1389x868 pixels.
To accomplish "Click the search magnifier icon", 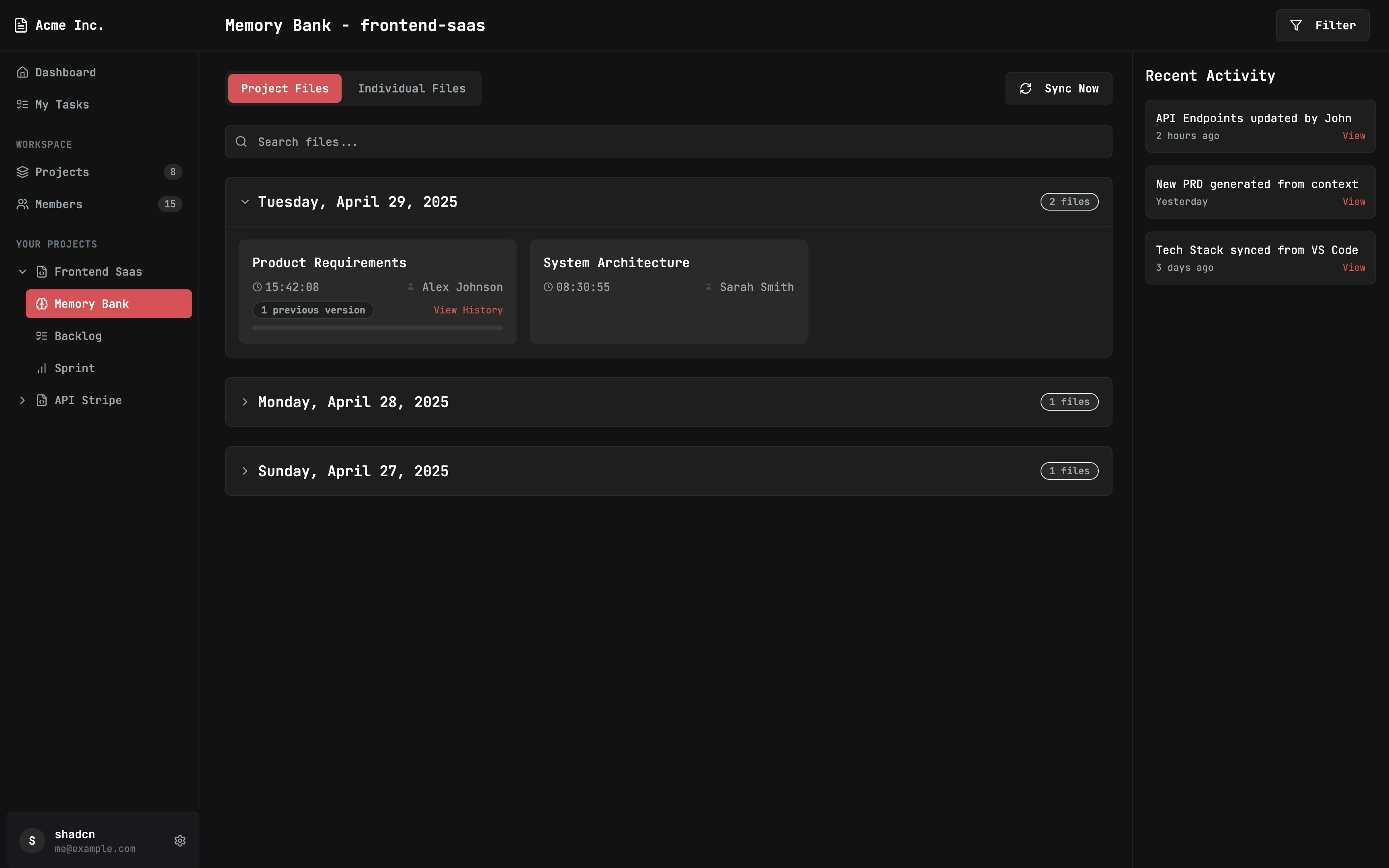I will [241, 142].
